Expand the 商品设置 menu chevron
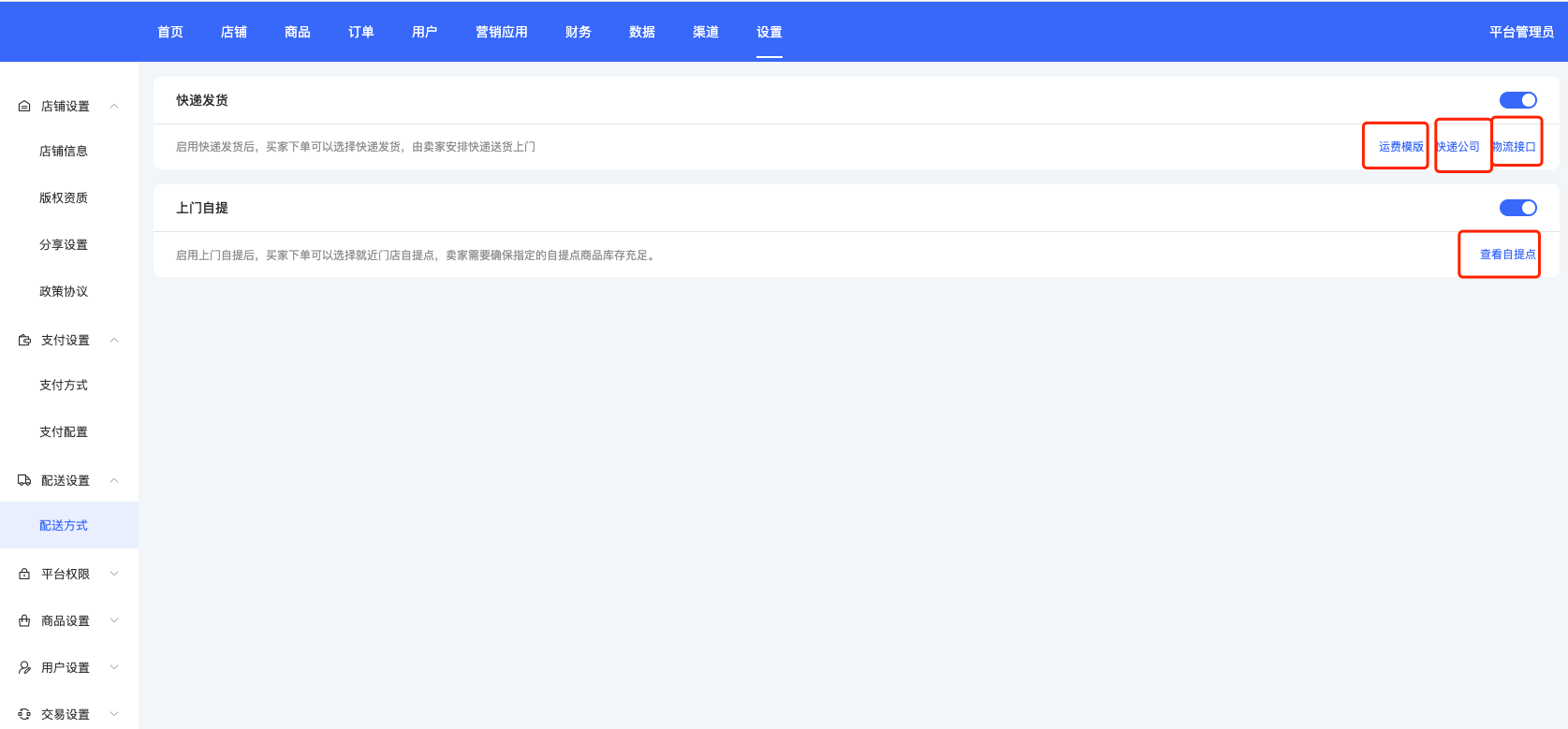1568x729 pixels. click(114, 620)
